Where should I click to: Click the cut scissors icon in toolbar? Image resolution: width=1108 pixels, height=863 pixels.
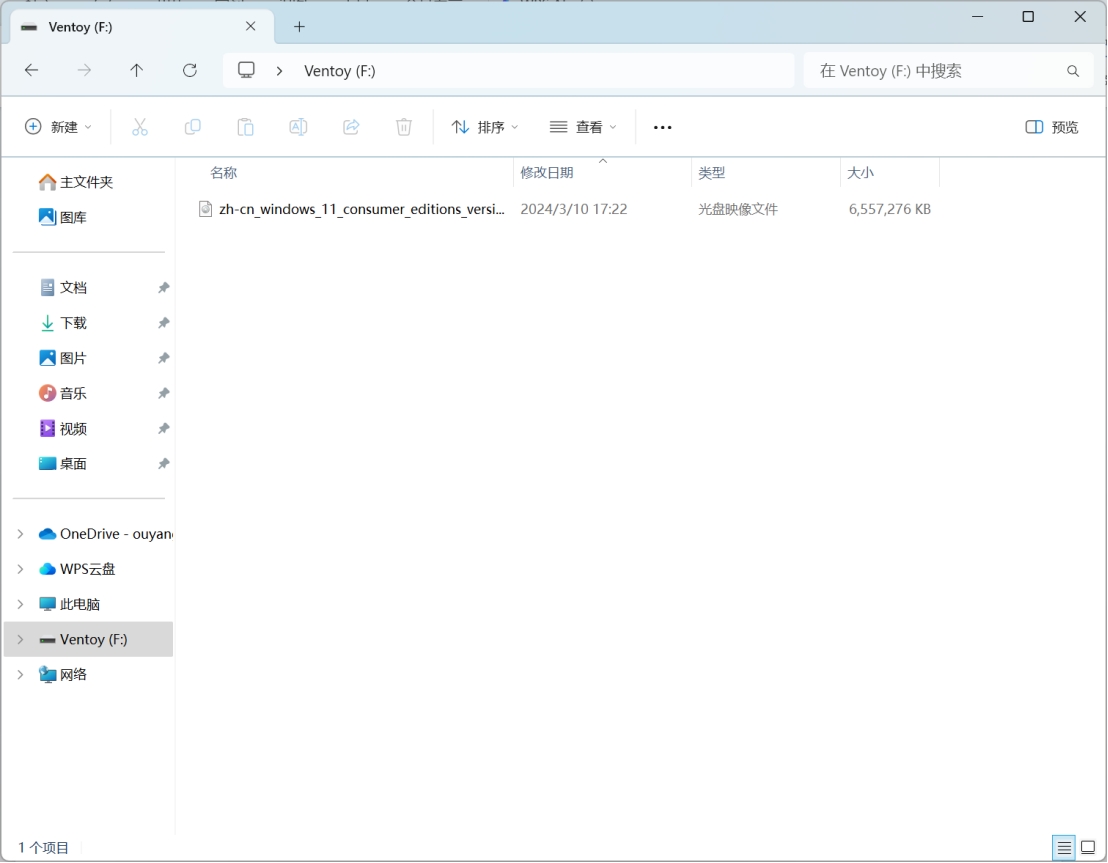(x=140, y=127)
